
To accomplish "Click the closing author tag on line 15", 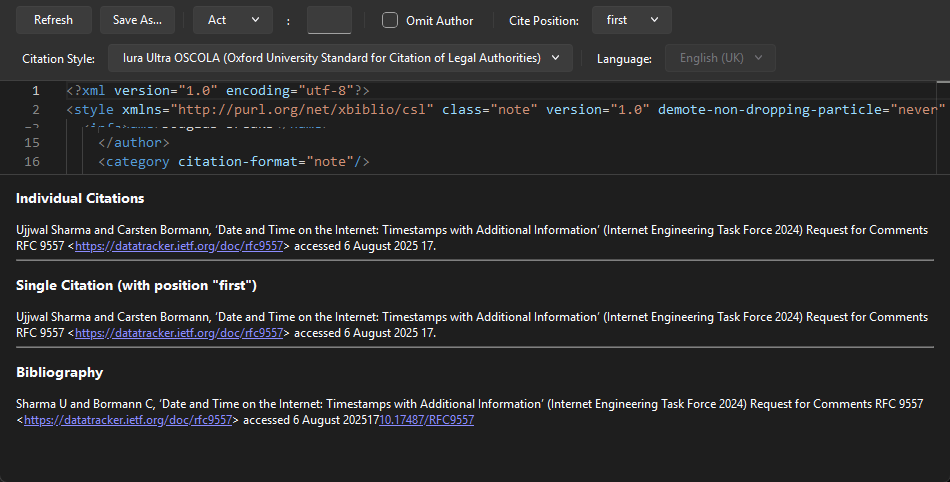I will pyautogui.click(x=134, y=143).
